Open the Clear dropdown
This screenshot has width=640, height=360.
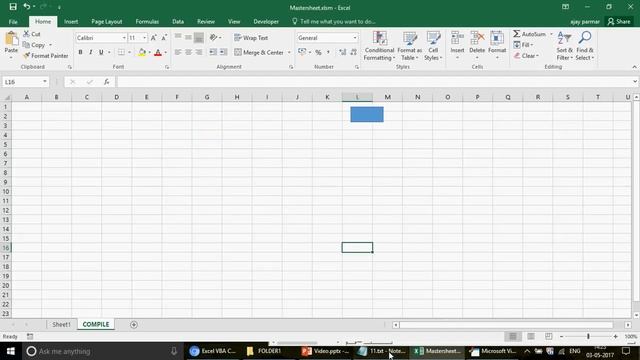(526, 56)
